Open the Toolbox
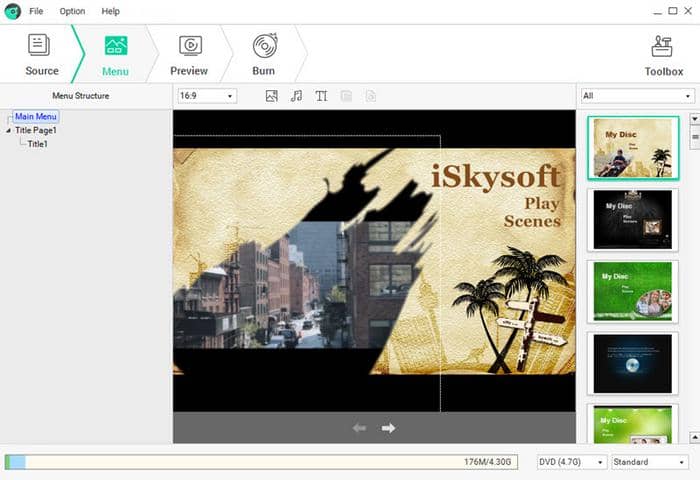 [663, 56]
